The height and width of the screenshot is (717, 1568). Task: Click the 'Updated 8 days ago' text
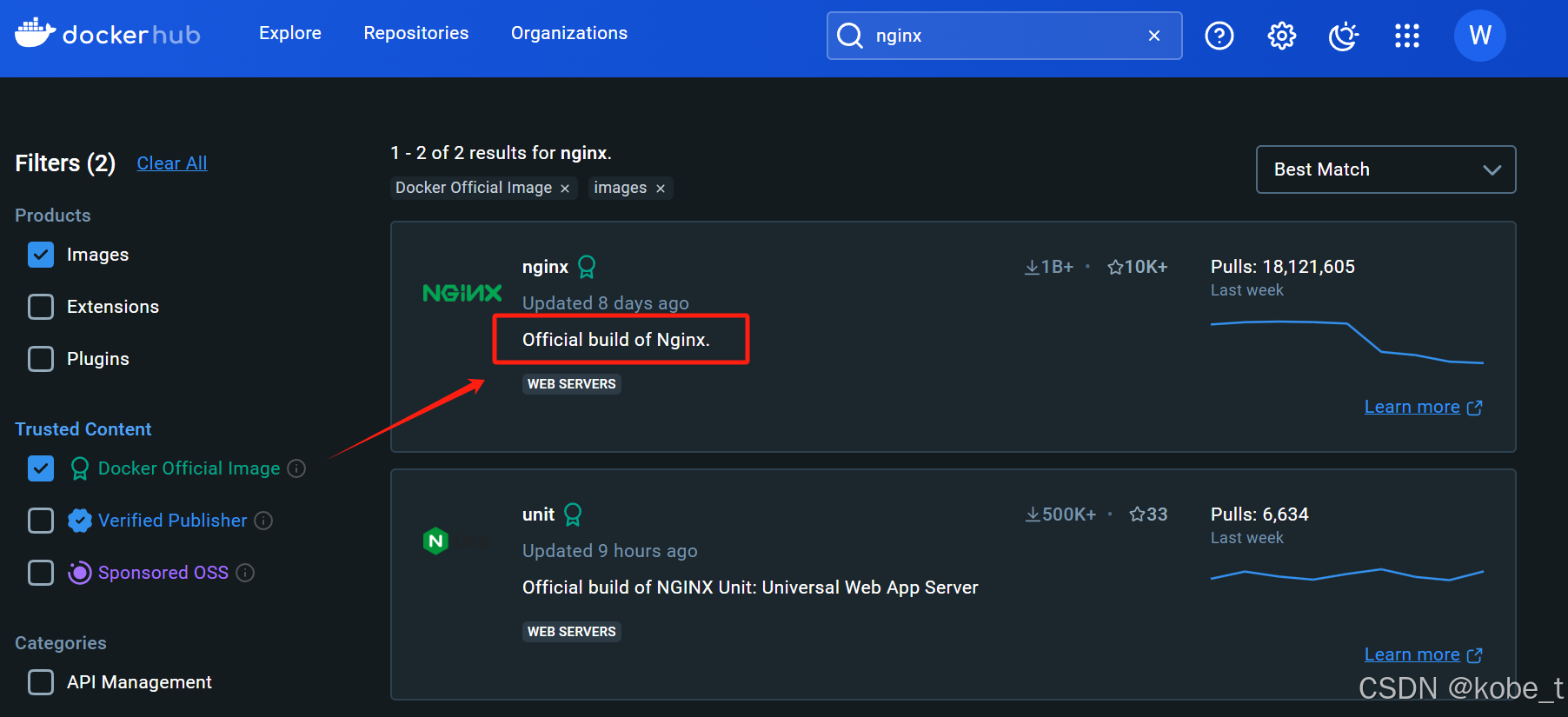pos(606,303)
